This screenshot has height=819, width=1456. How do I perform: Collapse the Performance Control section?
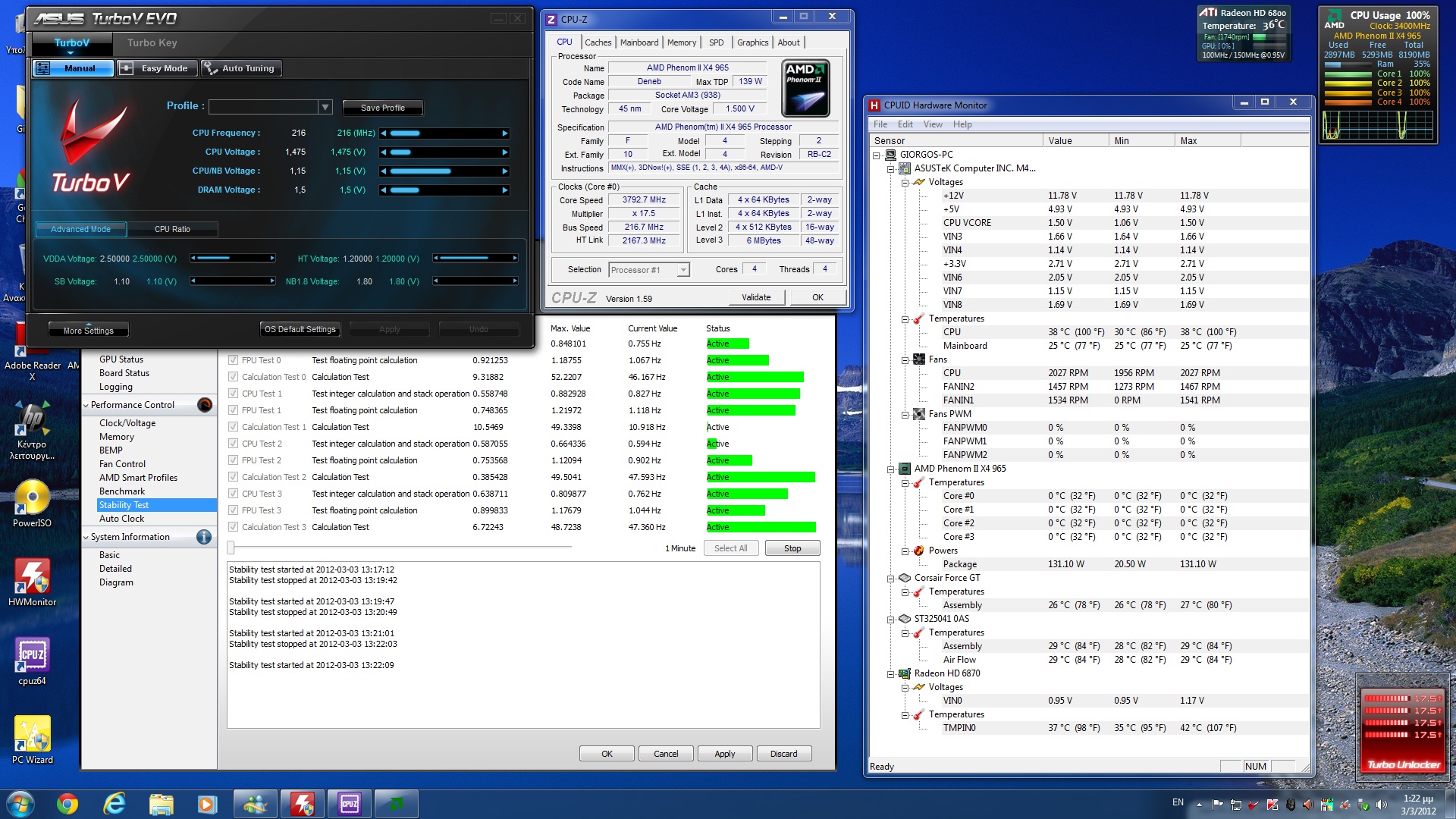coord(86,405)
